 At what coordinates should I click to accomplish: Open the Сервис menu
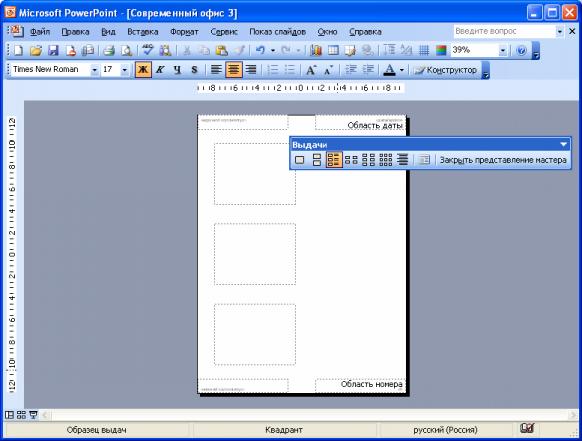[x=224, y=32]
